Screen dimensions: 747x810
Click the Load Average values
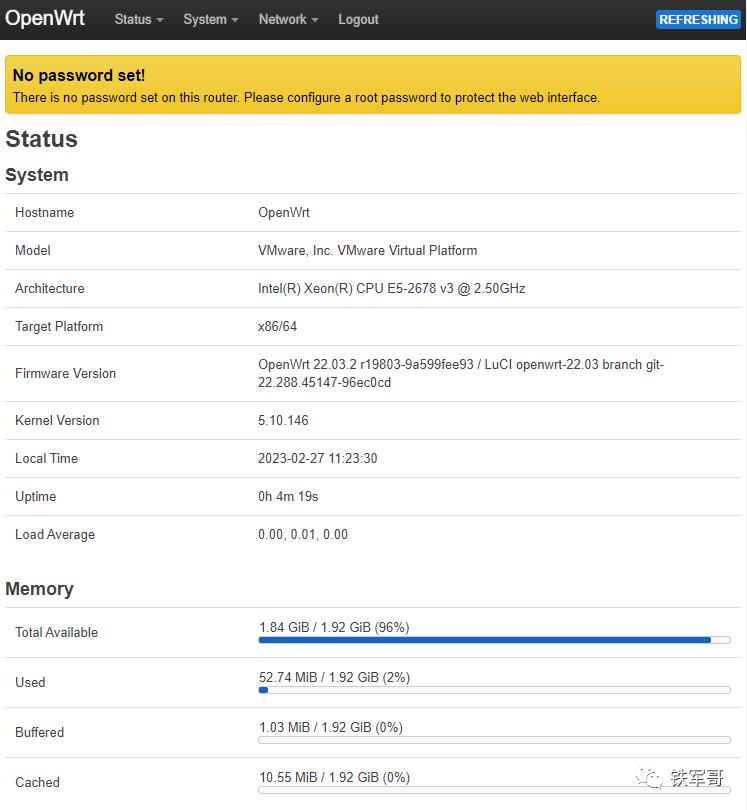point(302,535)
